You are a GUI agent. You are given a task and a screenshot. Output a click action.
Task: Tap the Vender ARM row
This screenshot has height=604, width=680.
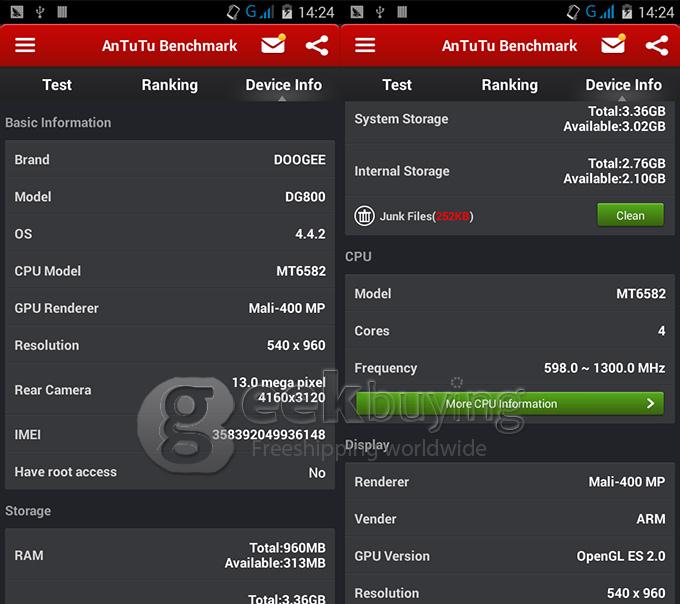click(510, 519)
